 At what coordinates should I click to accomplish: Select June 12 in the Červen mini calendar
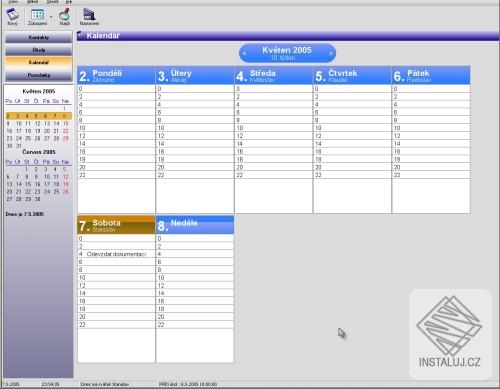tap(66, 177)
